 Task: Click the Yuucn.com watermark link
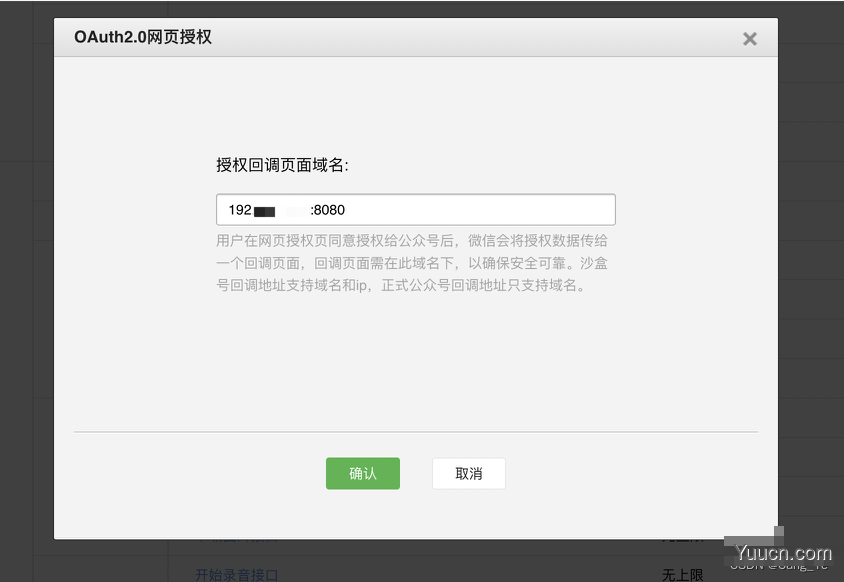point(782,551)
